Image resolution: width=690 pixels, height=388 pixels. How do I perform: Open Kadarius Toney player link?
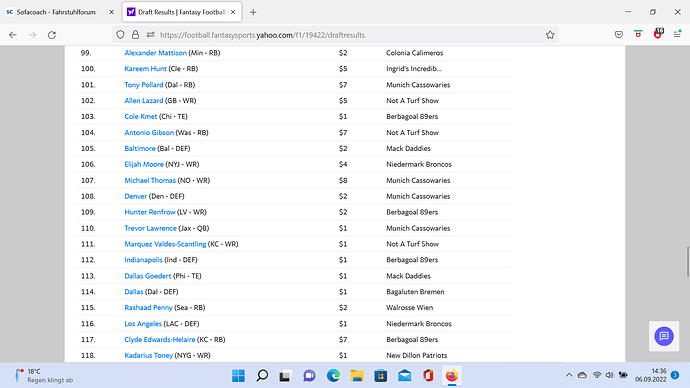[x=148, y=355]
